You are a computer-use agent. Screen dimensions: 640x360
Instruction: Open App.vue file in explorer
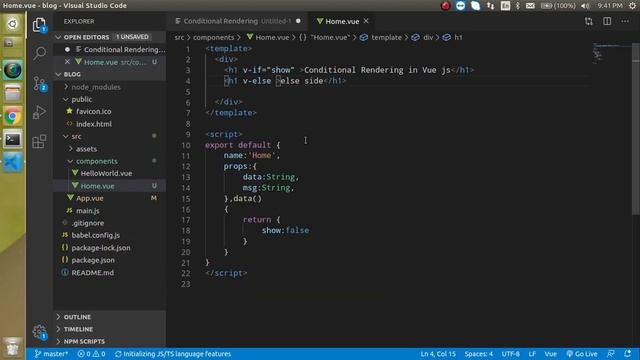coord(109,198)
